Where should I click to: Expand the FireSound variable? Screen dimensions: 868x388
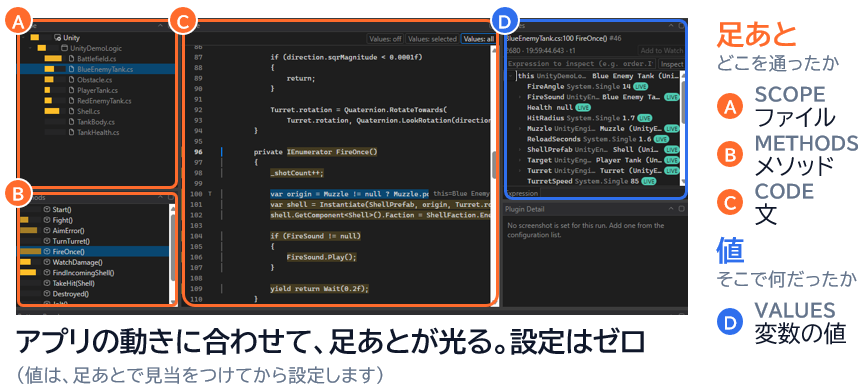(x=520, y=97)
